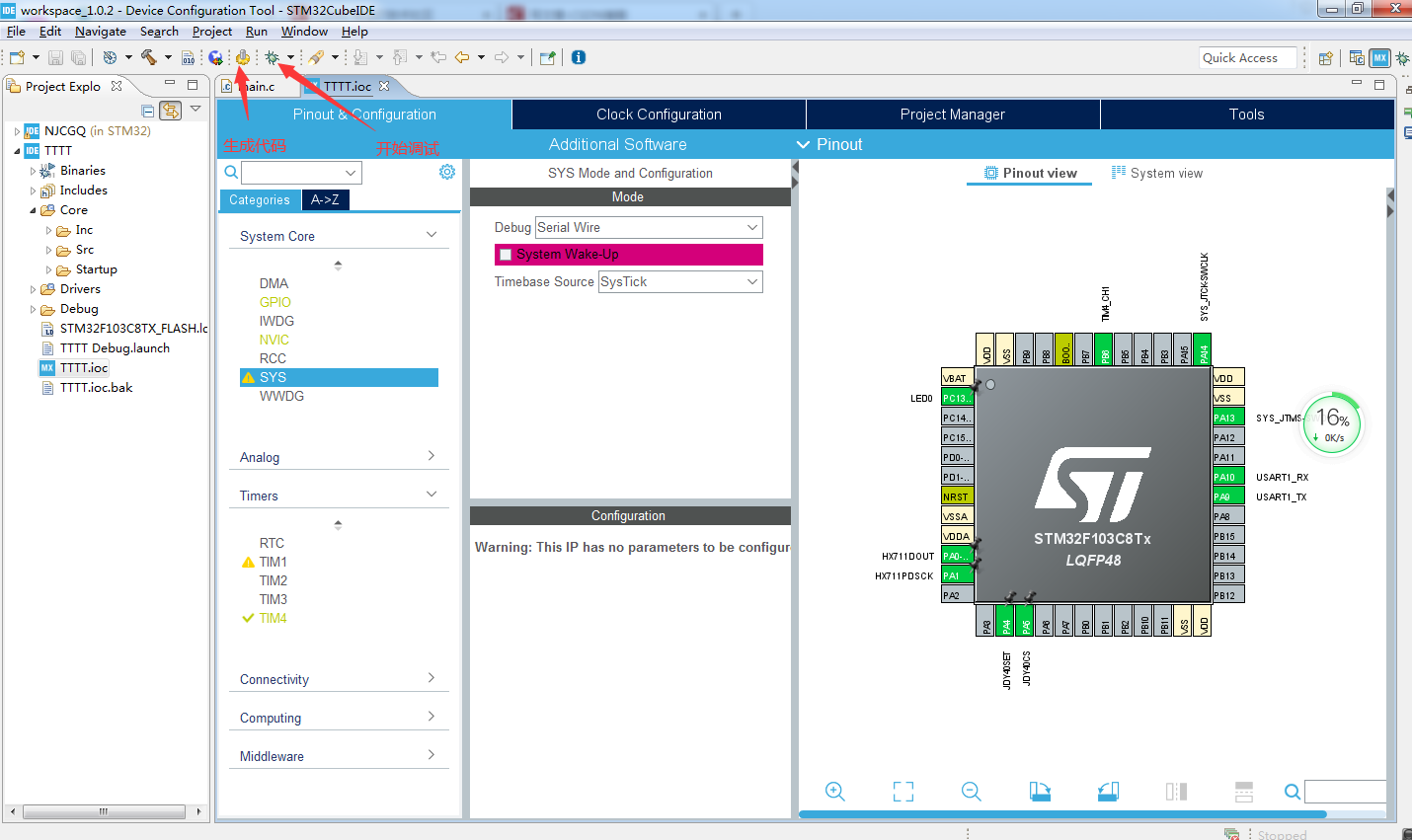Open the Window menu
This screenshot has height=840, width=1412.
click(x=304, y=31)
